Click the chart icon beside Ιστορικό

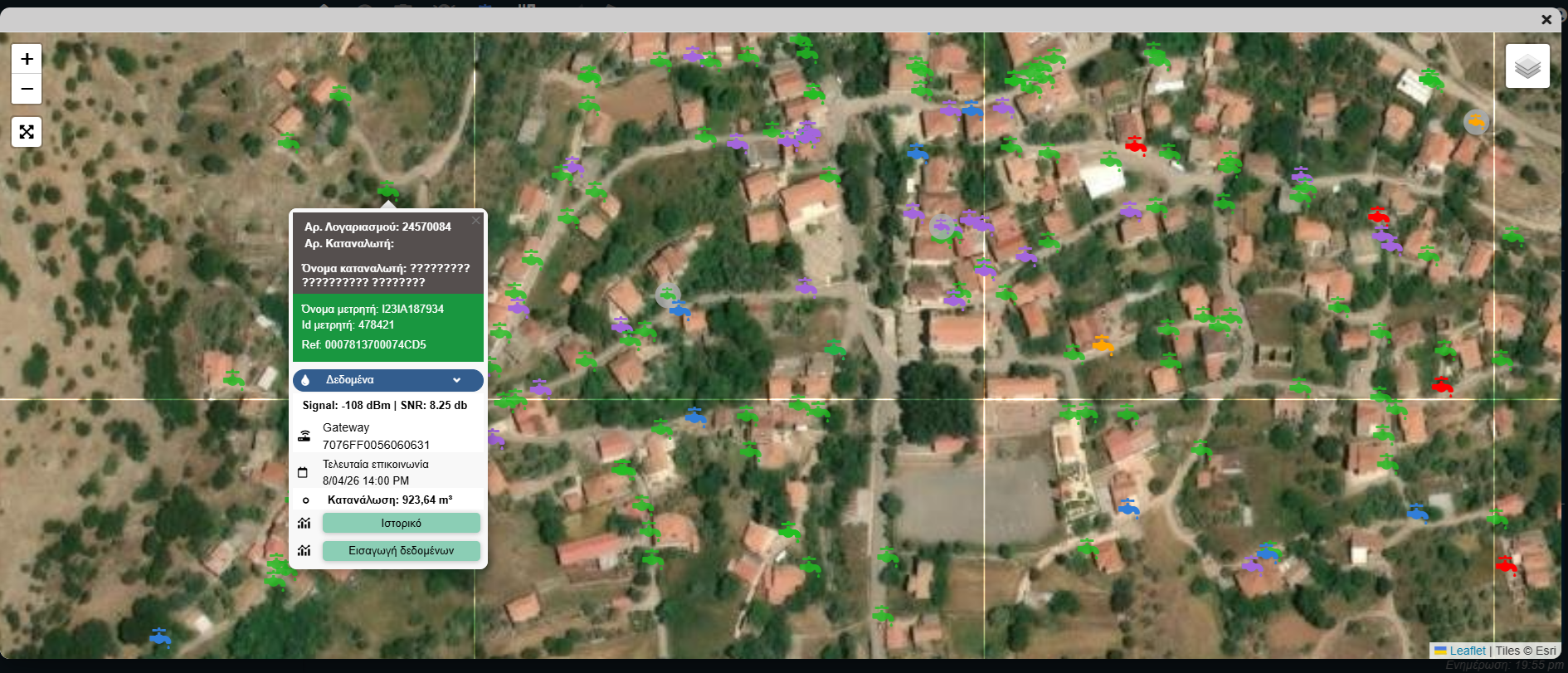click(304, 524)
